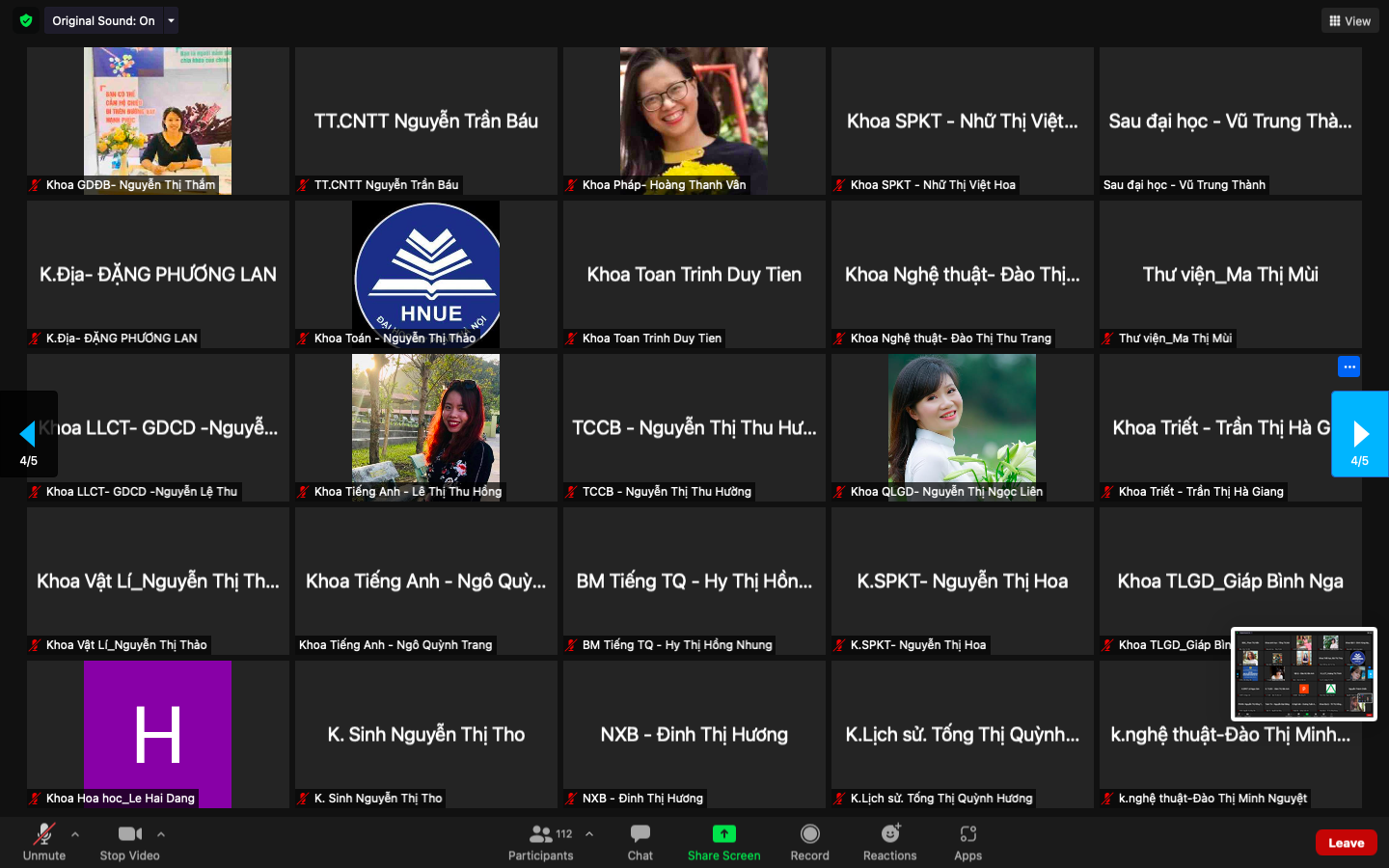Expand audio options chevron beside Unmute

[x=75, y=834]
